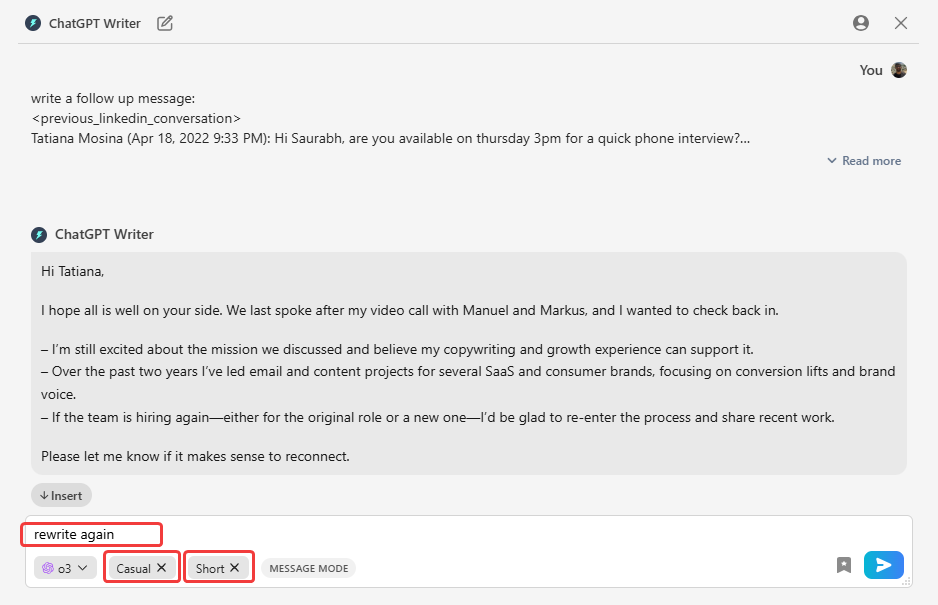The image size is (938, 605).
Task: Close the ChatGPT Writer panel
Action: (x=901, y=23)
